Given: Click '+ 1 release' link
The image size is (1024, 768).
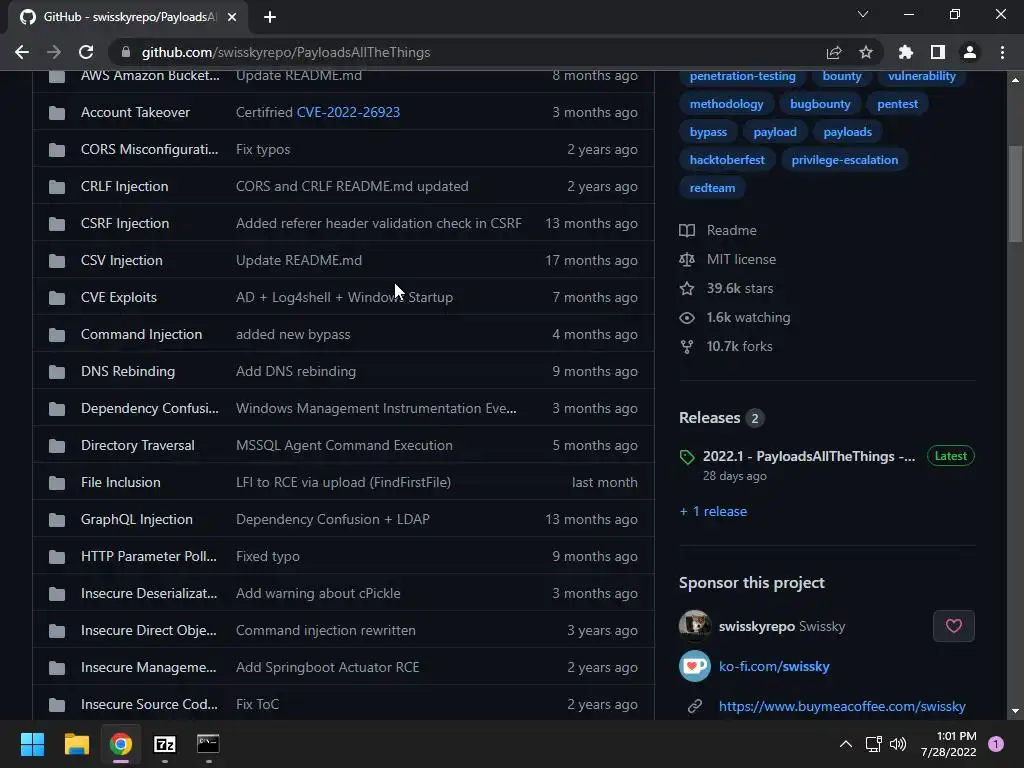Looking at the screenshot, I should pos(713,511).
